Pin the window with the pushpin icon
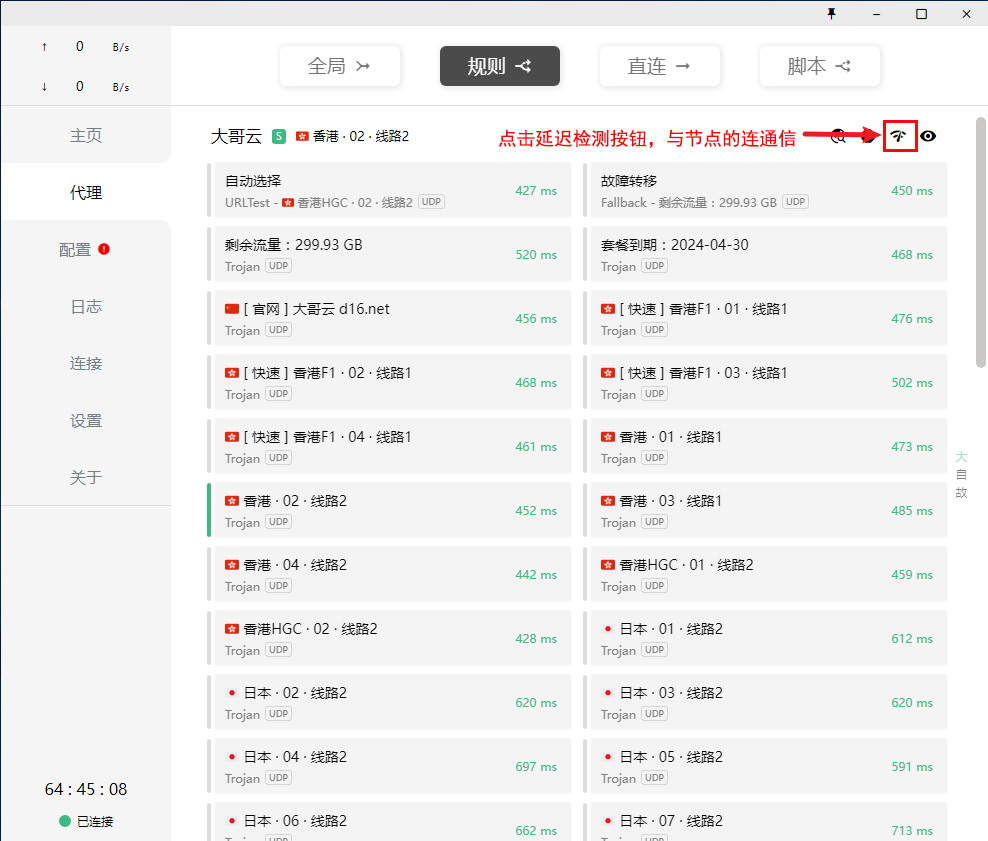This screenshot has height=841, width=988. point(830,13)
